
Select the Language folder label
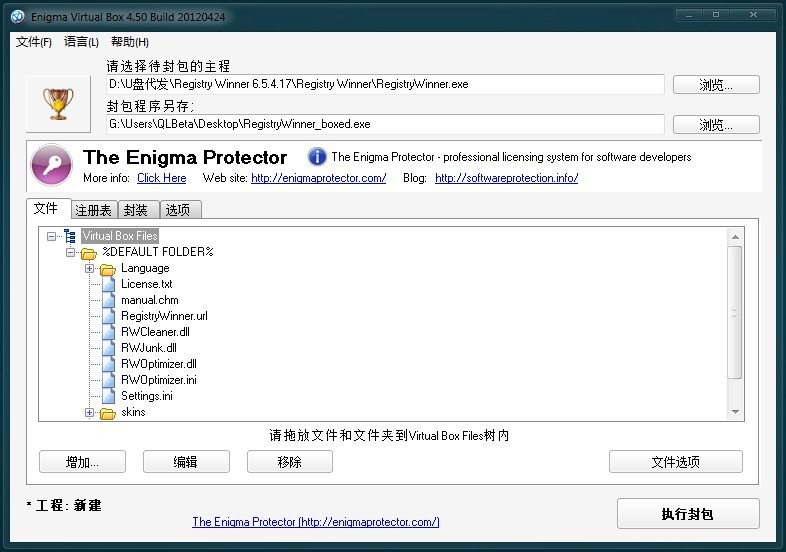[x=145, y=268]
